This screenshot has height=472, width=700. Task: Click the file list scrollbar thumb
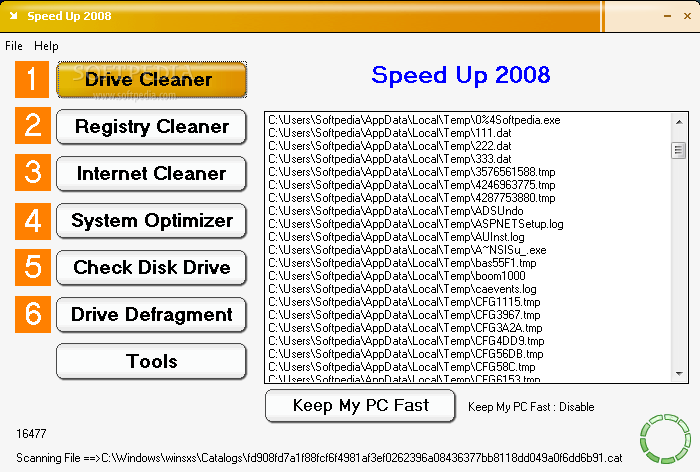tap(679, 150)
